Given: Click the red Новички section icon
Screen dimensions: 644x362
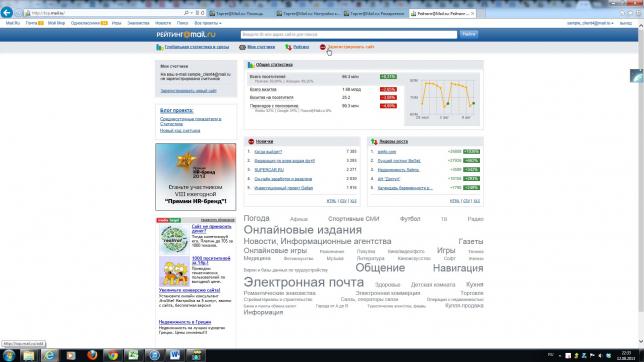Looking at the screenshot, I should click(x=251, y=141).
